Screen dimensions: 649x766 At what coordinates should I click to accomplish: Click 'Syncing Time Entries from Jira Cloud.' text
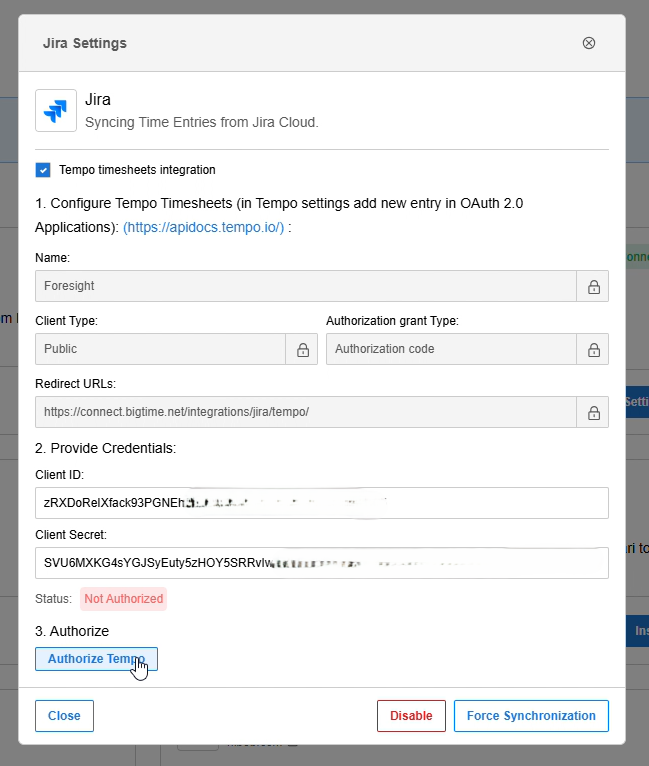point(202,122)
